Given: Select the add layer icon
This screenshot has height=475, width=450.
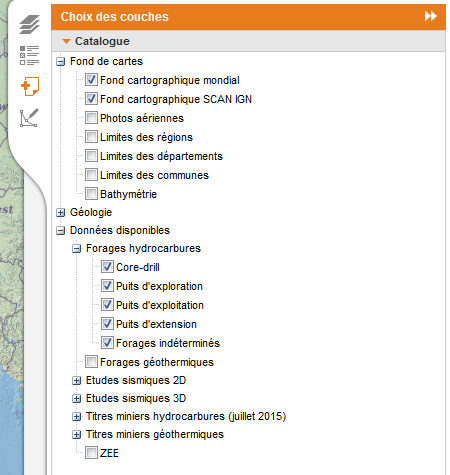Looking at the screenshot, I should coord(30,86).
